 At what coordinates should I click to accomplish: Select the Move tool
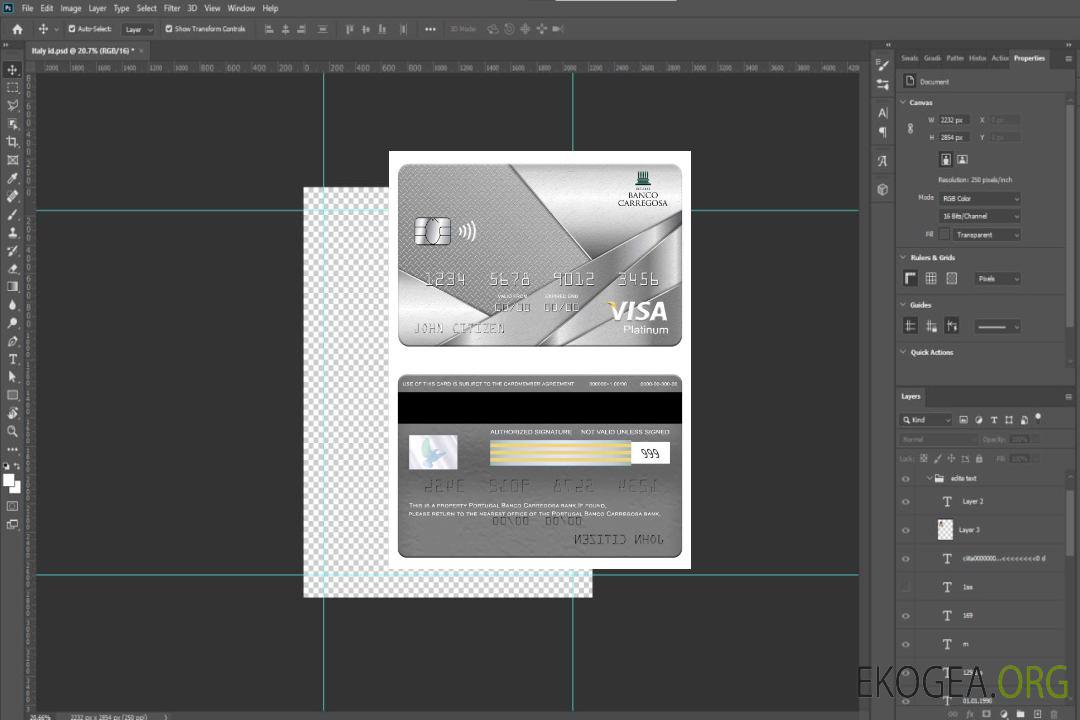12,70
